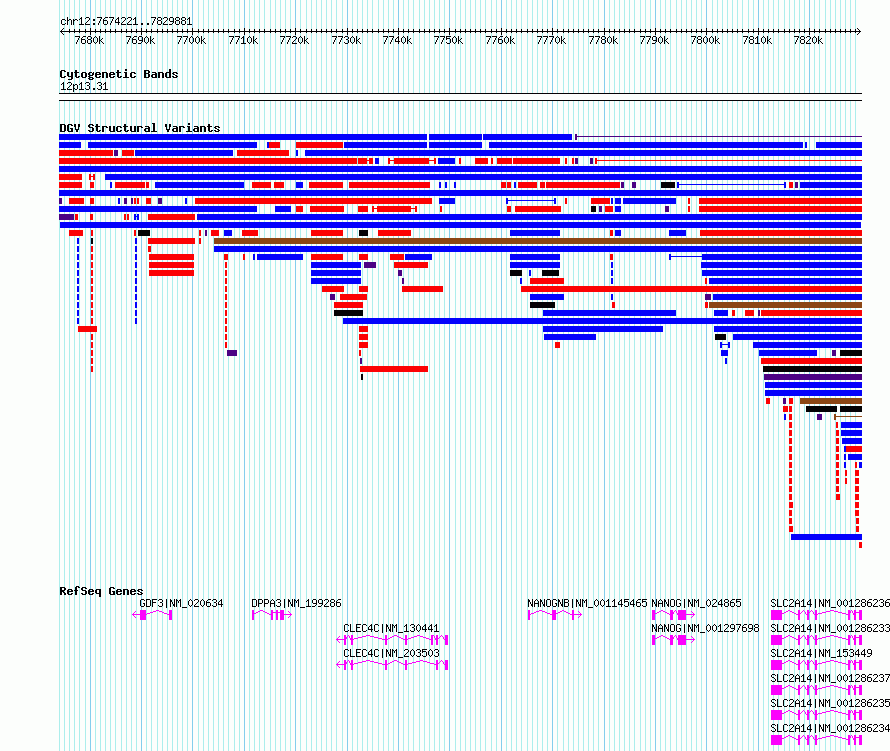
Task: Open the NANOG|NM_001297698 transcript label
Action: (706, 628)
